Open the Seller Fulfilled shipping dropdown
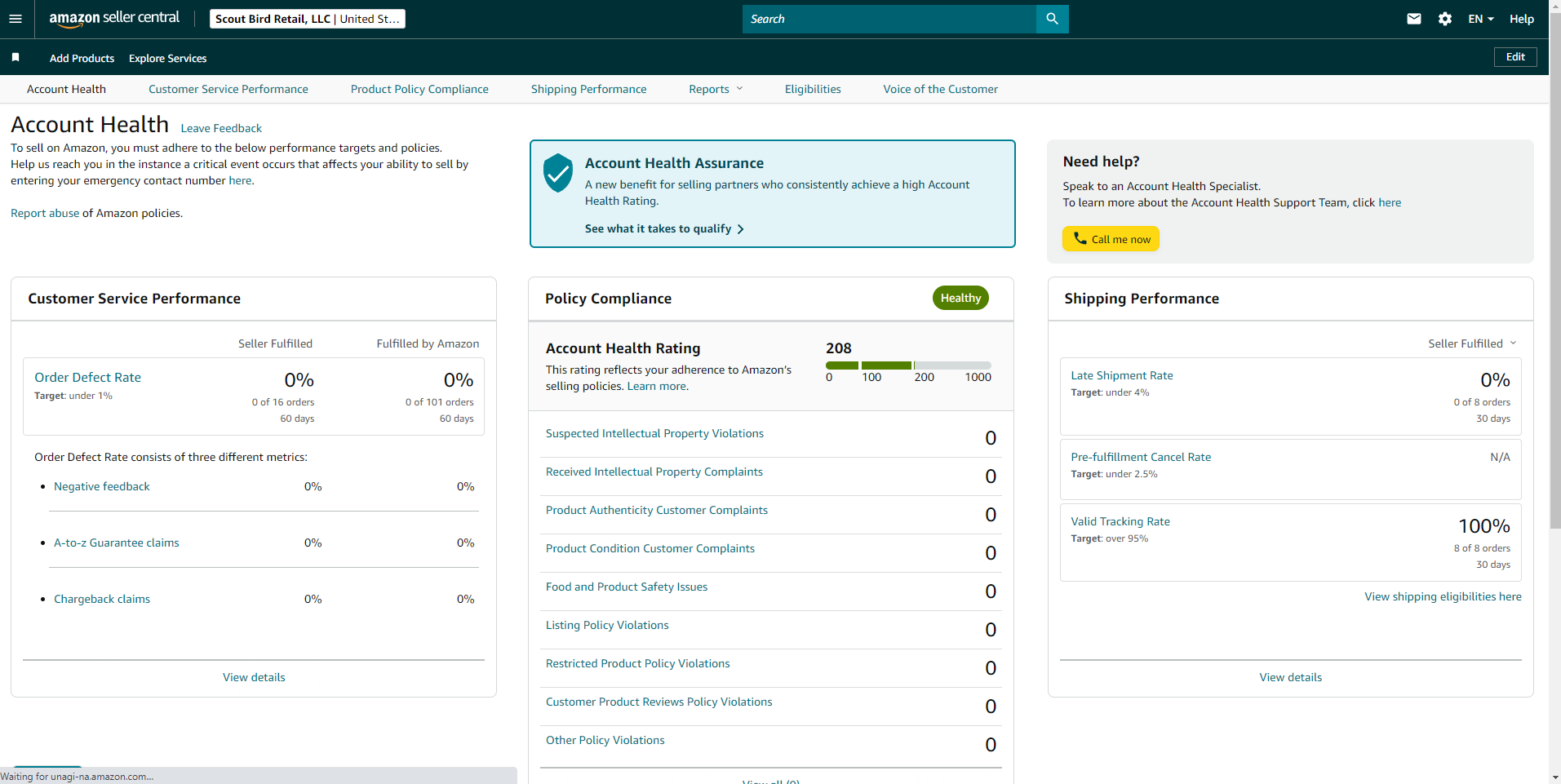The height and width of the screenshot is (784, 1561). [1472, 343]
